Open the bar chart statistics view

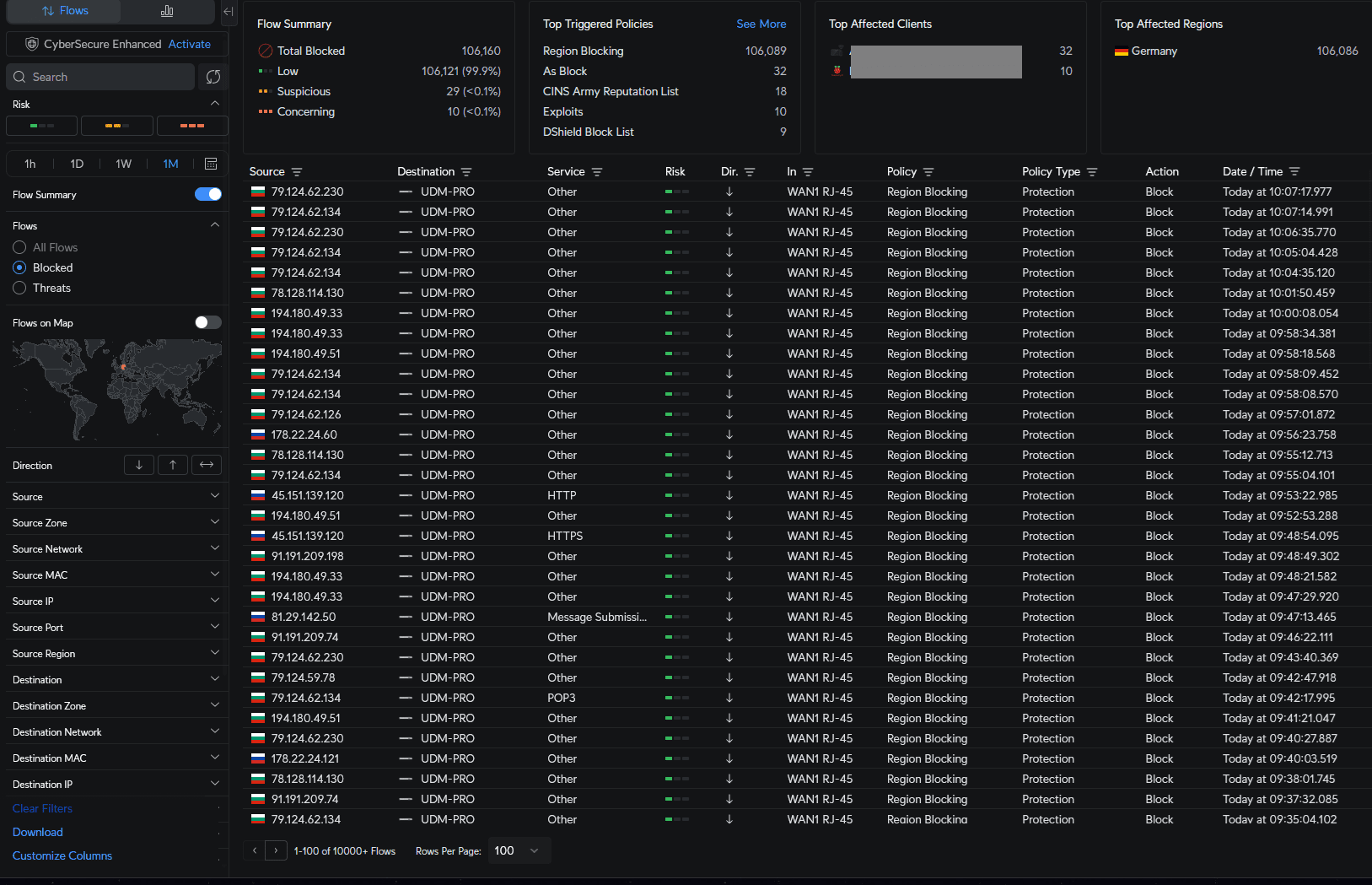pos(167,11)
